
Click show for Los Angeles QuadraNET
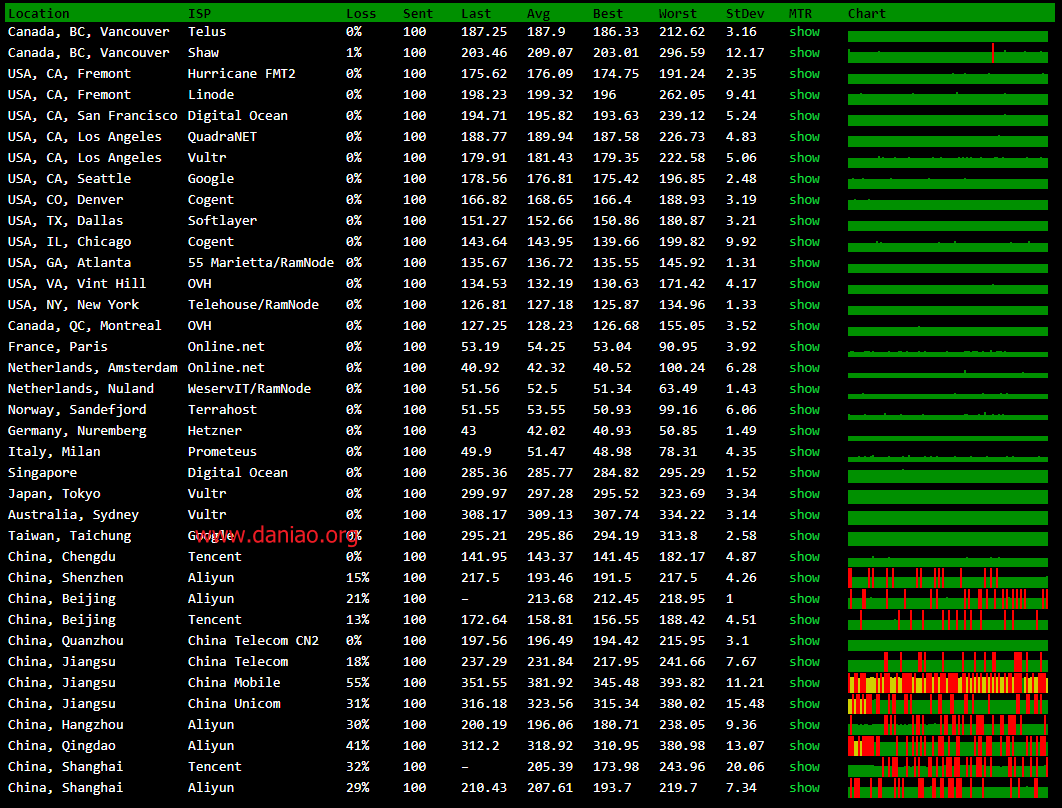[804, 137]
